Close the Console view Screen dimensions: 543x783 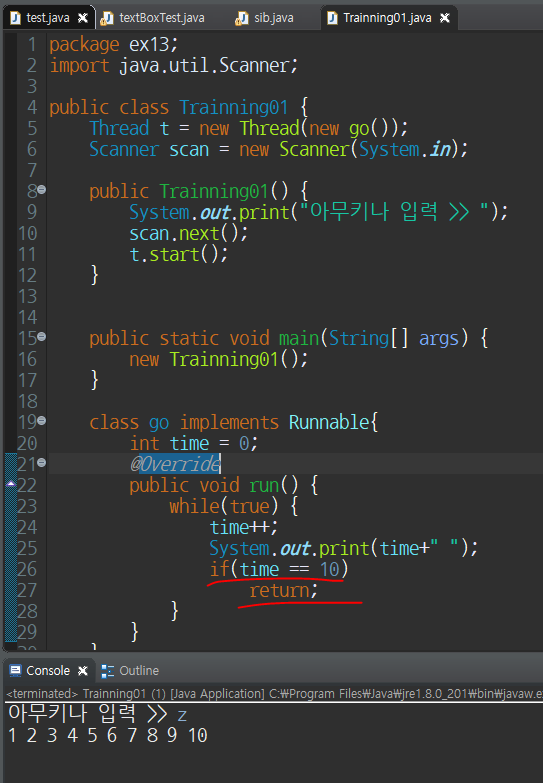click(x=83, y=671)
